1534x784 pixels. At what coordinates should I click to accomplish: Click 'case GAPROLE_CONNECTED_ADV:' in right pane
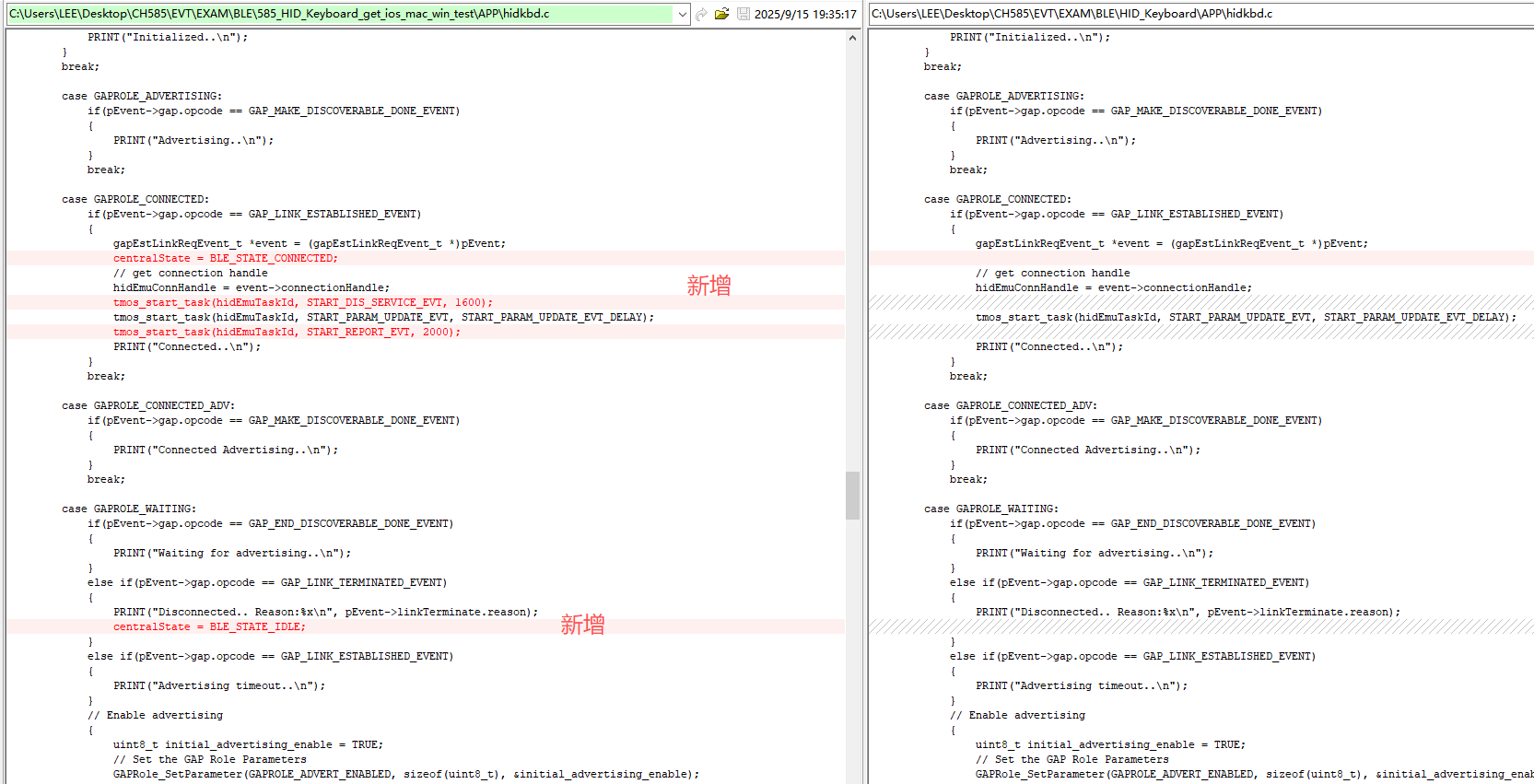1011,405
